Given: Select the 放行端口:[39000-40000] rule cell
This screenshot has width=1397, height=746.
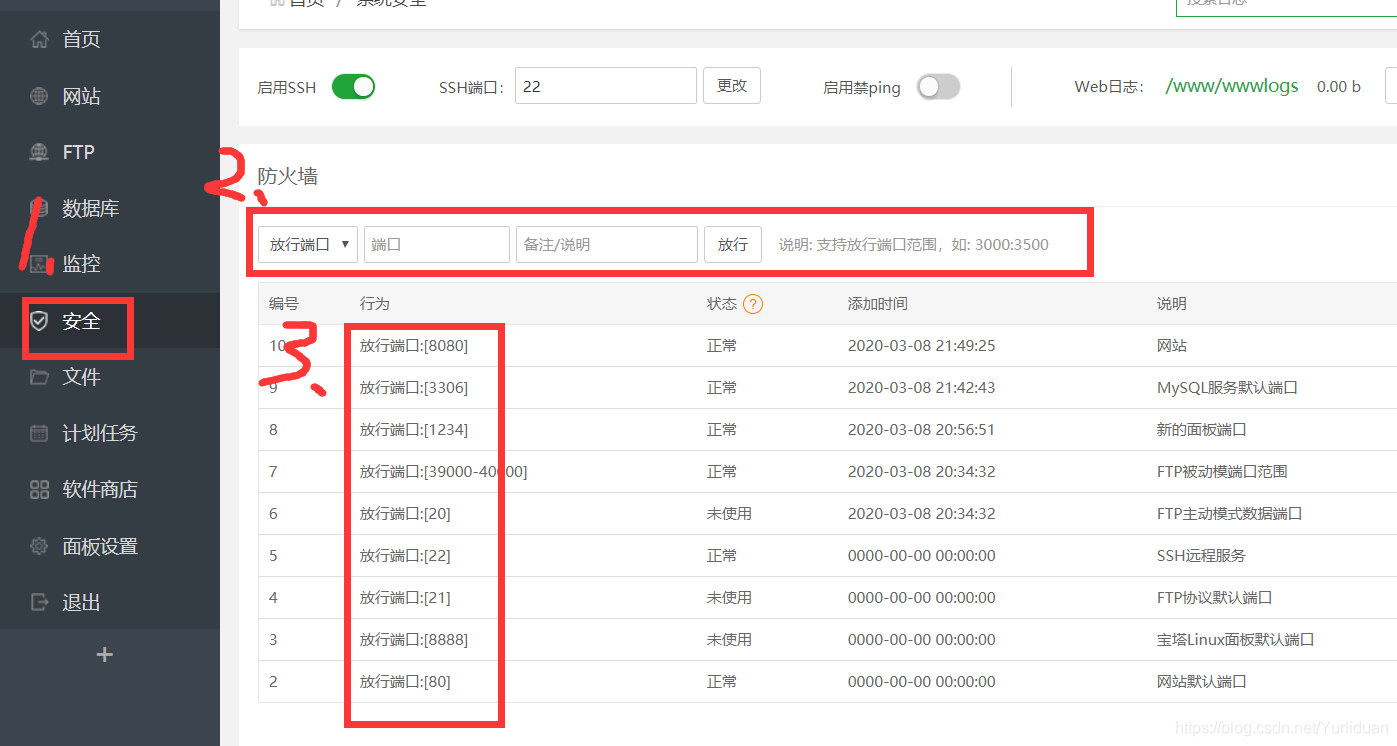Looking at the screenshot, I should pos(443,472).
